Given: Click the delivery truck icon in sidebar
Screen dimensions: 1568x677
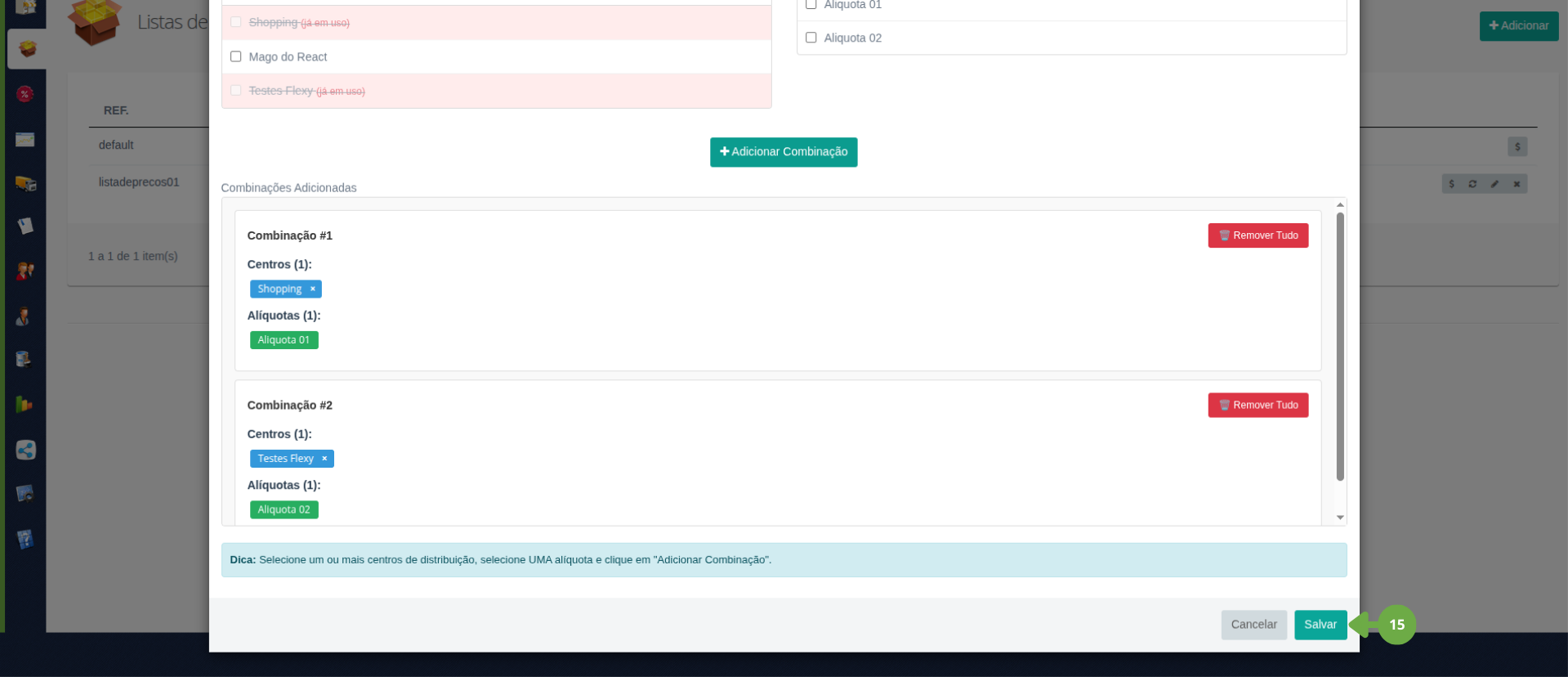Looking at the screenshot, I should pyautogui.click(x=25, y=183).
